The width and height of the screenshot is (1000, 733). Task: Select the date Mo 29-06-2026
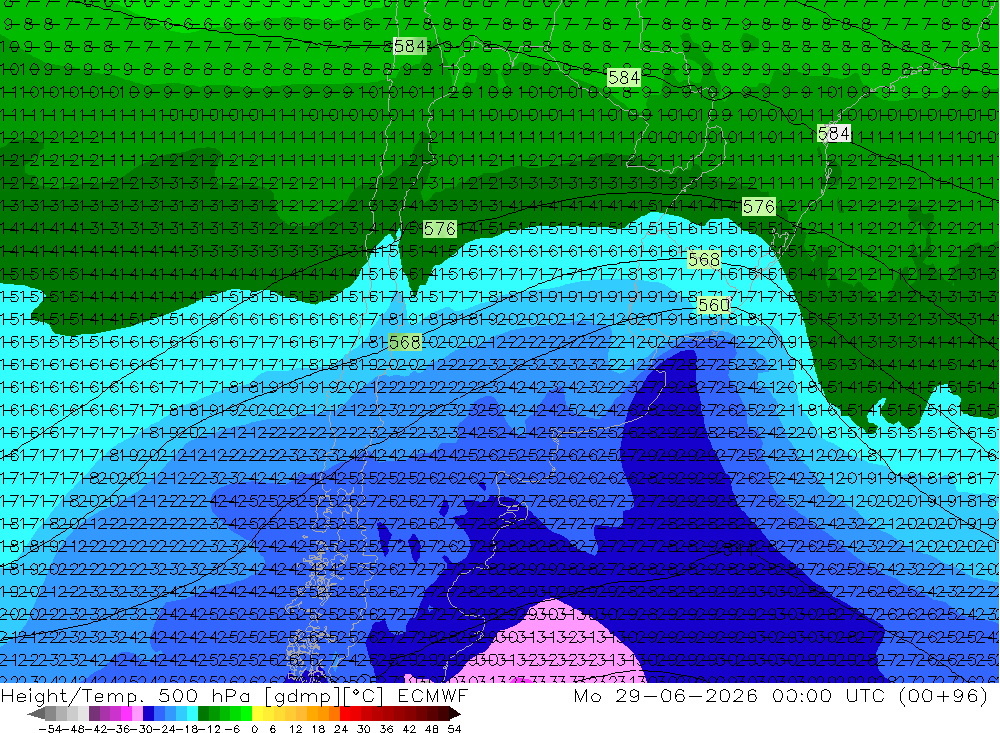[x=666, y=695]
